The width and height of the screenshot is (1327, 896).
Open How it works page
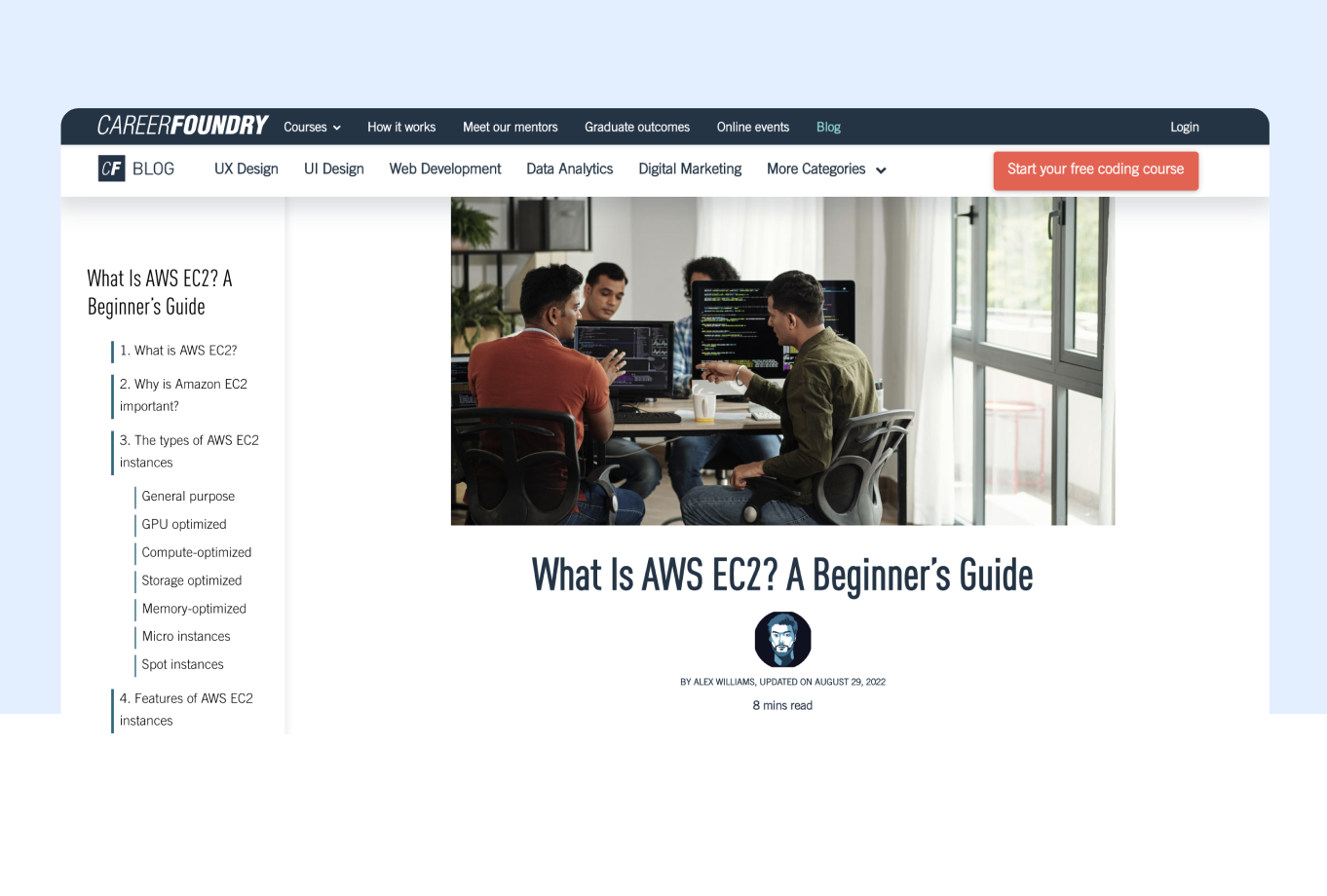point(401,127)
